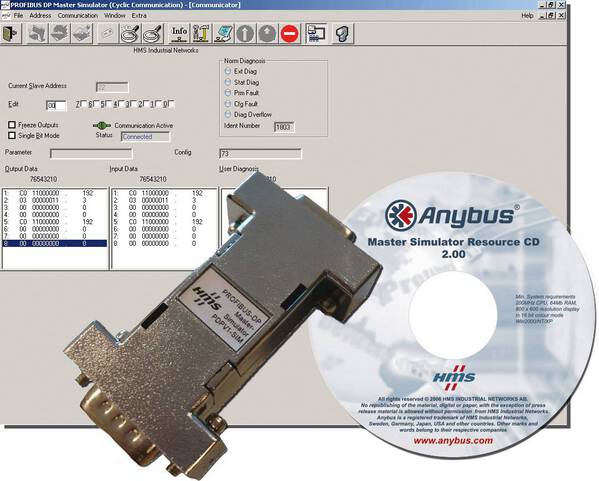Toggle bit 3 checkbox

pos(134,104)
